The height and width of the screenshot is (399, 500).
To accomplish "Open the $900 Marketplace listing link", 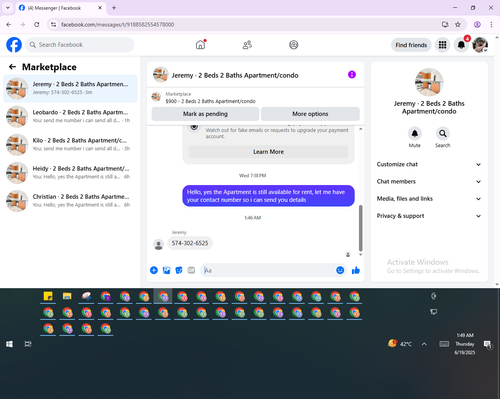I will tap(210, 101).
